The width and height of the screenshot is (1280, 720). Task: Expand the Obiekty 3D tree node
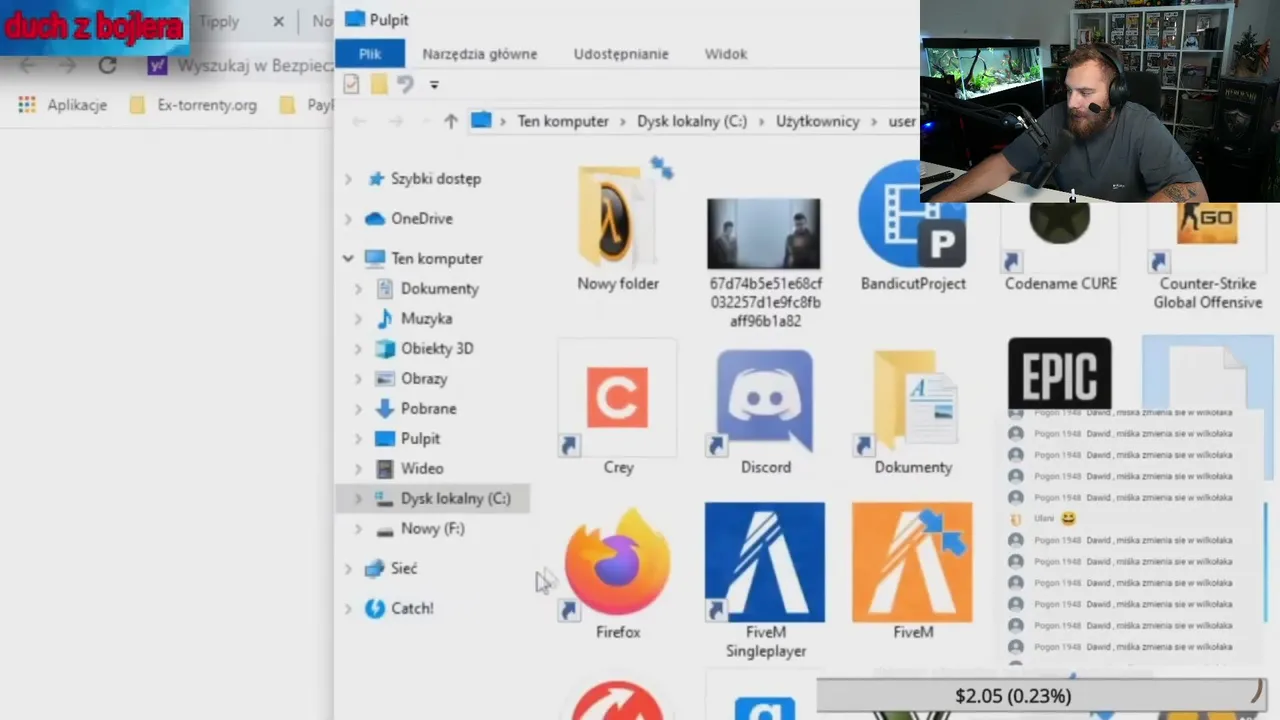[x=358, y=349]
